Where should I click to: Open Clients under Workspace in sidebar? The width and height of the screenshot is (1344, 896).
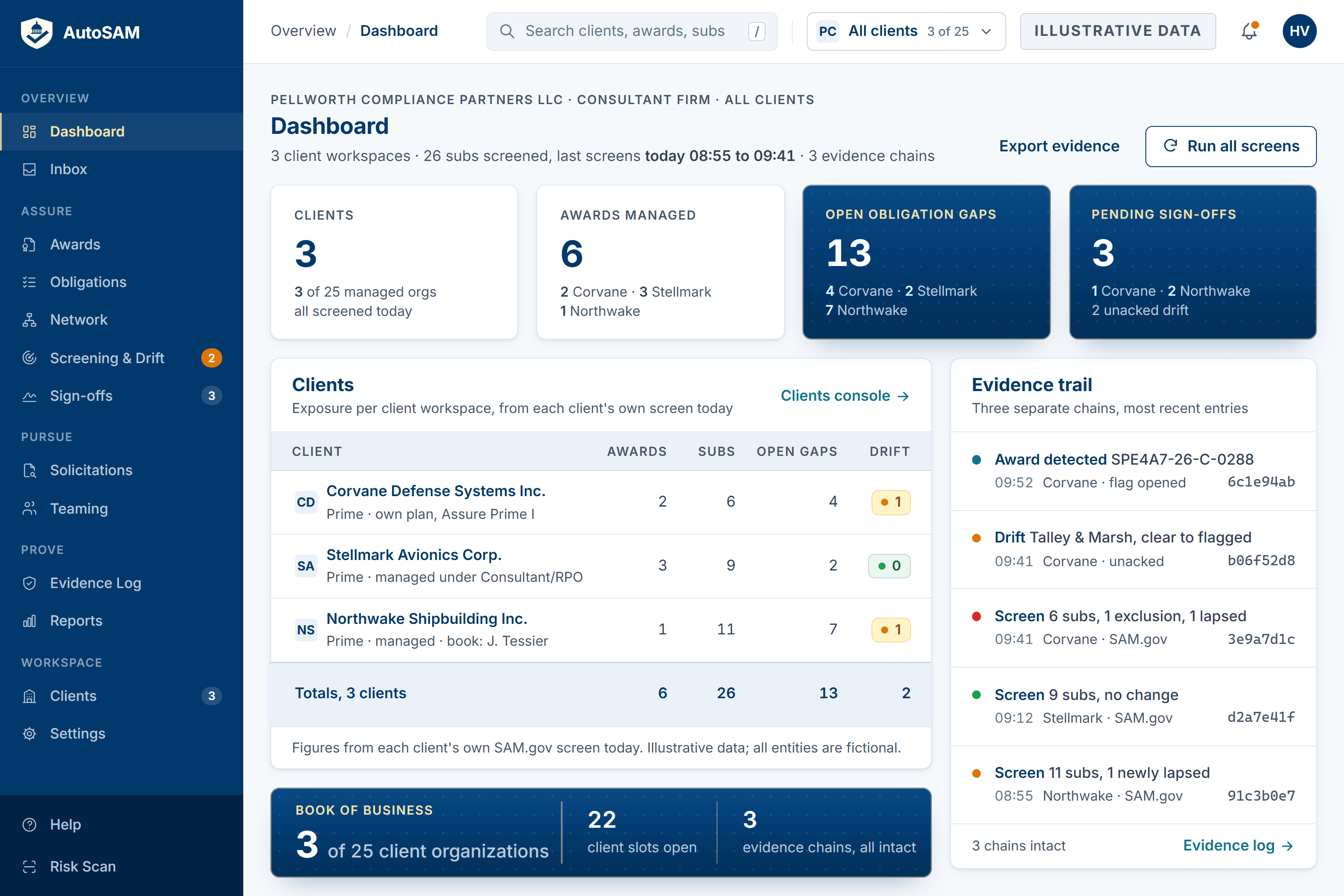point(122,696)
